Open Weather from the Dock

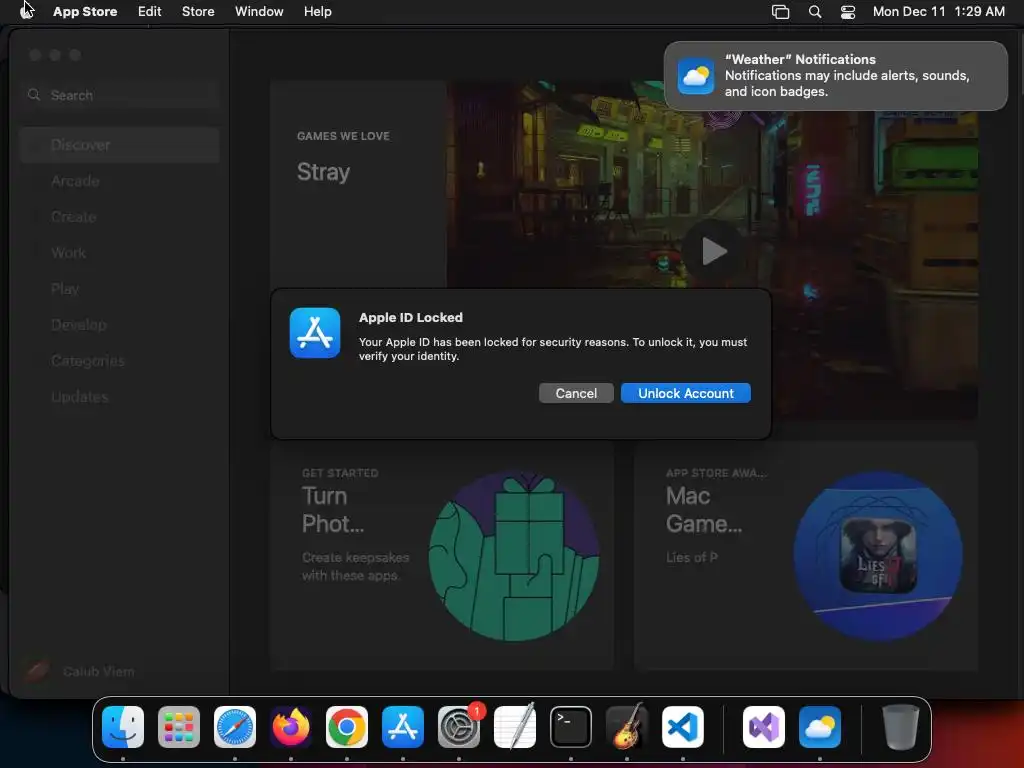coord(820,727)
